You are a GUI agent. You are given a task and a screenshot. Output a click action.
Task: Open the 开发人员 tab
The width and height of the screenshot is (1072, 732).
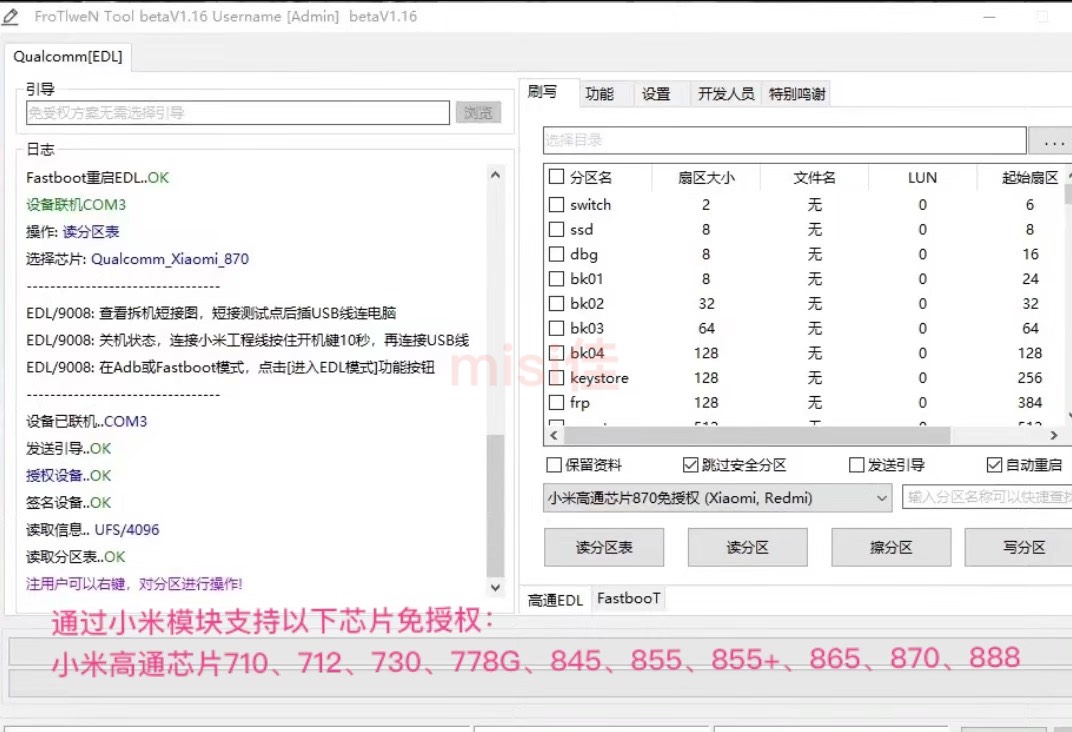725,94
